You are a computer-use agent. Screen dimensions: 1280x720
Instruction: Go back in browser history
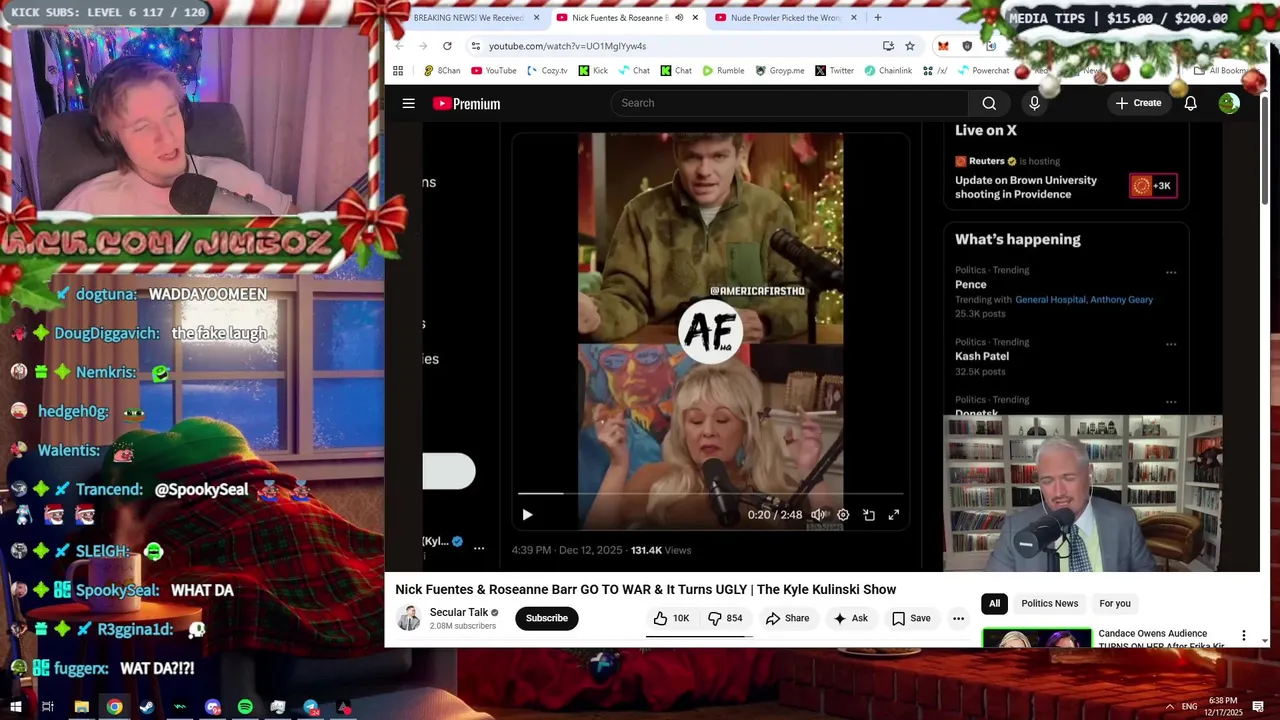tap(399, 46)
